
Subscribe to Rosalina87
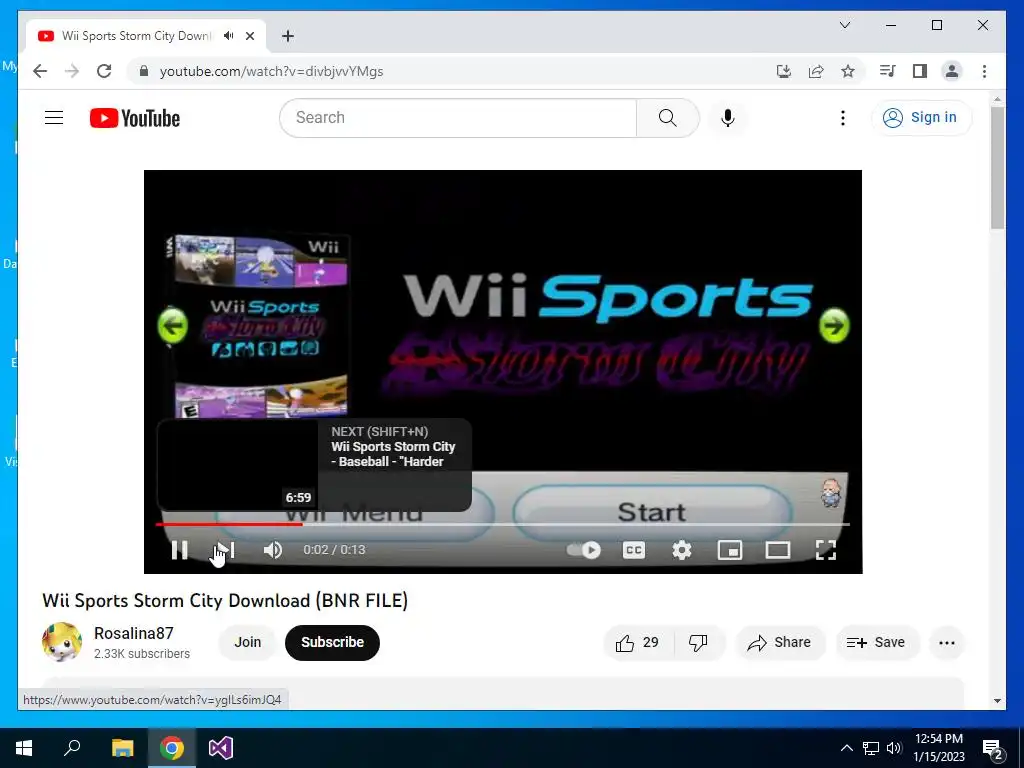(x=332, y=643)
